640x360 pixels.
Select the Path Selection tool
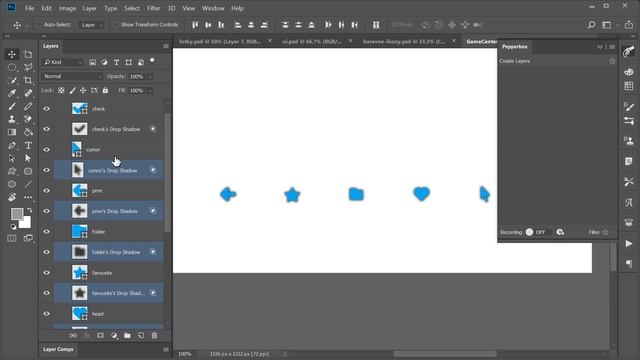coord(12,158)
